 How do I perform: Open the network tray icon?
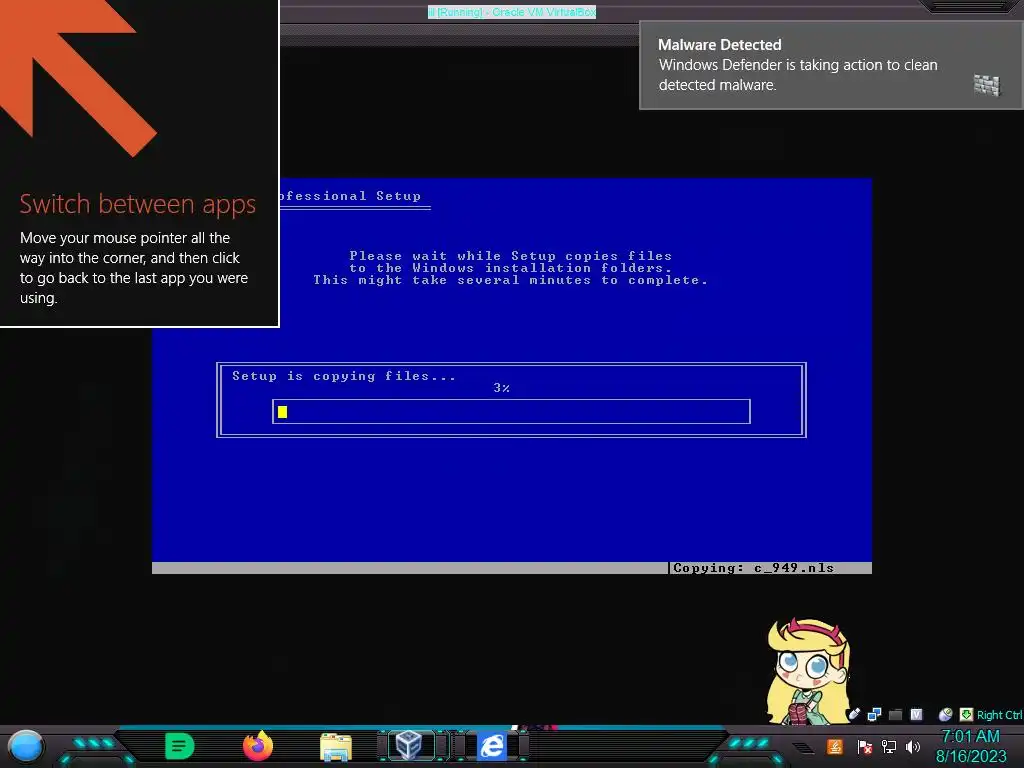click(889, 746)
